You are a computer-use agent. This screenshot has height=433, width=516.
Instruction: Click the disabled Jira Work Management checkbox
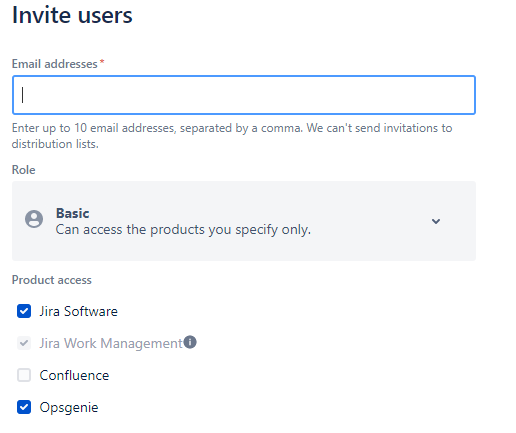[x=24, y=343]
